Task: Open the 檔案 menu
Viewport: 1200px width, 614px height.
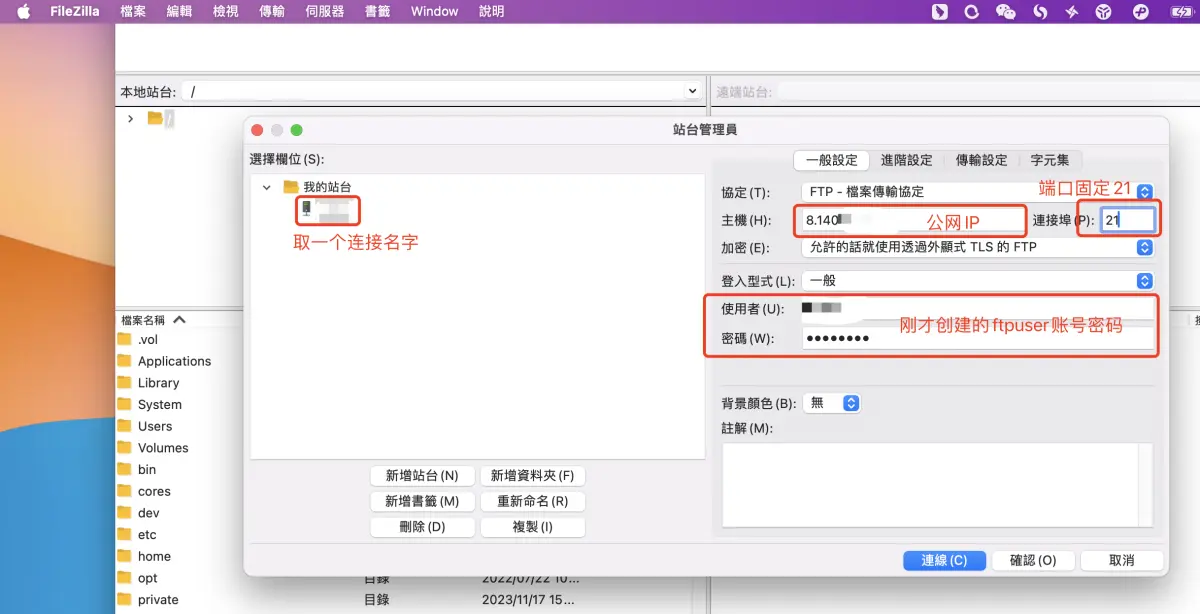Action: (133, 12)
